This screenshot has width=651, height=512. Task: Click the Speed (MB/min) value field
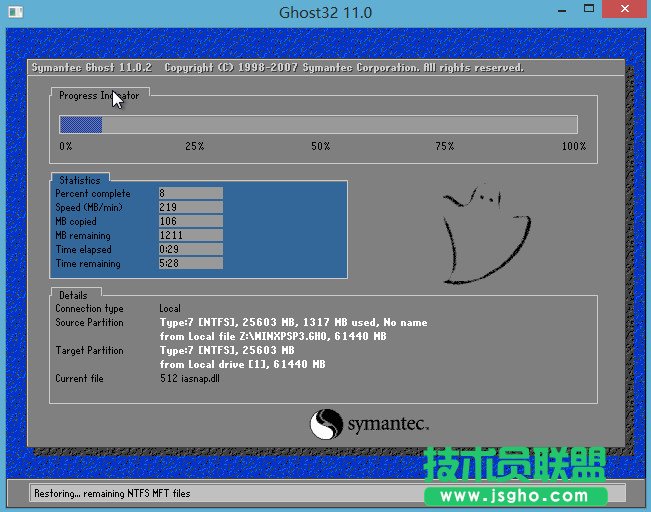(x=190, y=207)
